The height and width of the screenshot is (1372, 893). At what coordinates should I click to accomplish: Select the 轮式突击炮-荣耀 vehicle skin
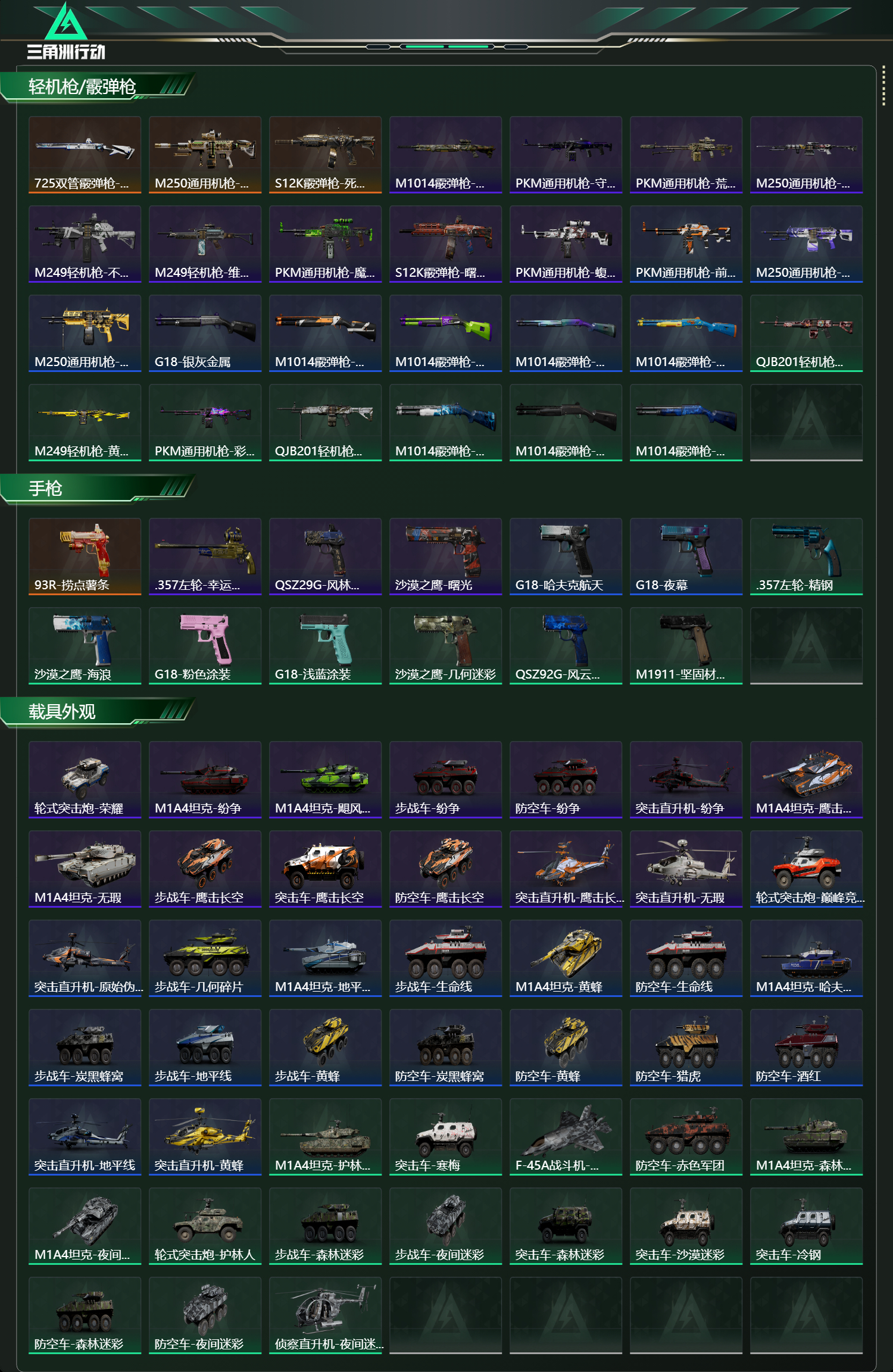point(85,779)
